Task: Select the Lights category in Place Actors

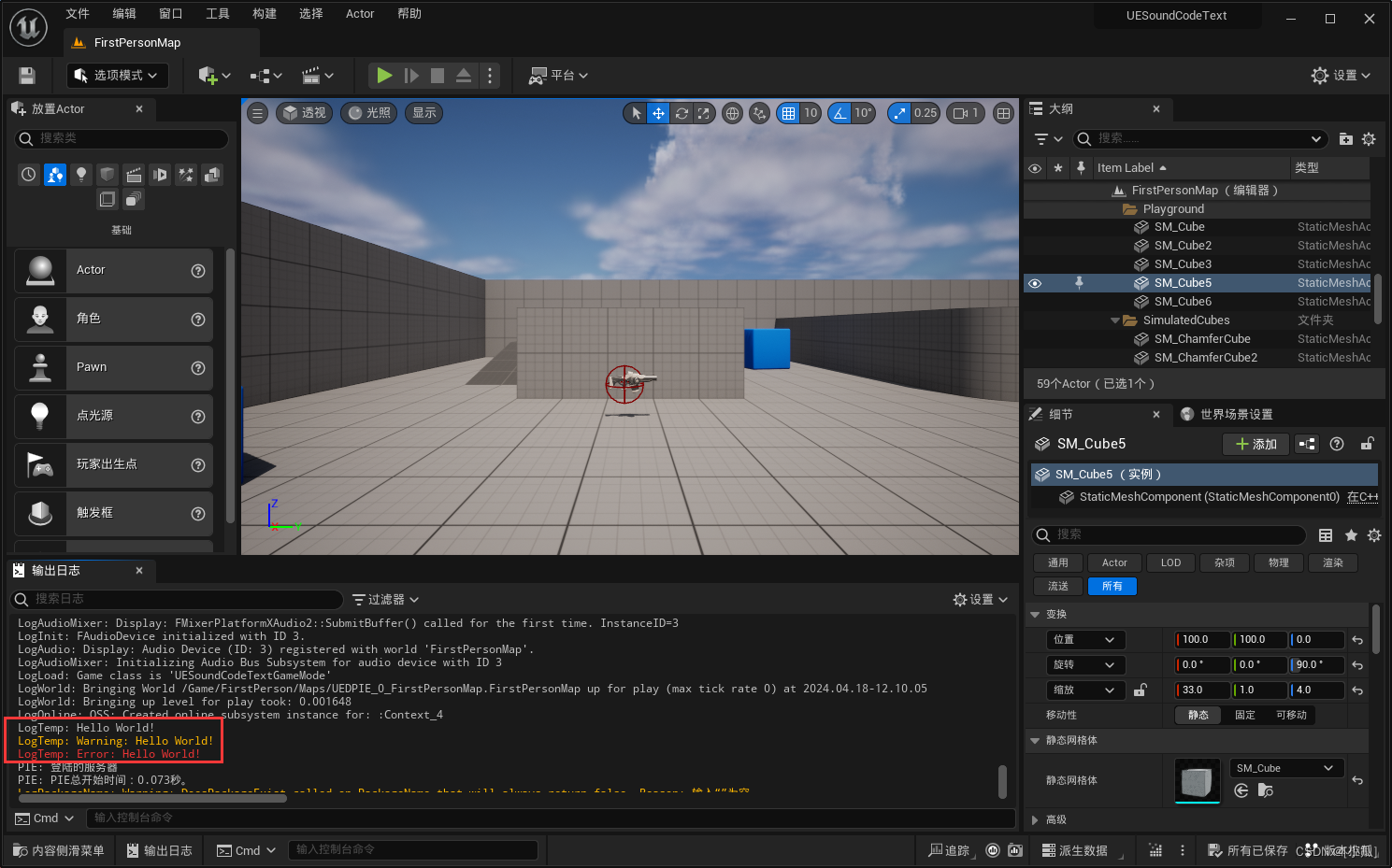Action: tap(81, 175)
